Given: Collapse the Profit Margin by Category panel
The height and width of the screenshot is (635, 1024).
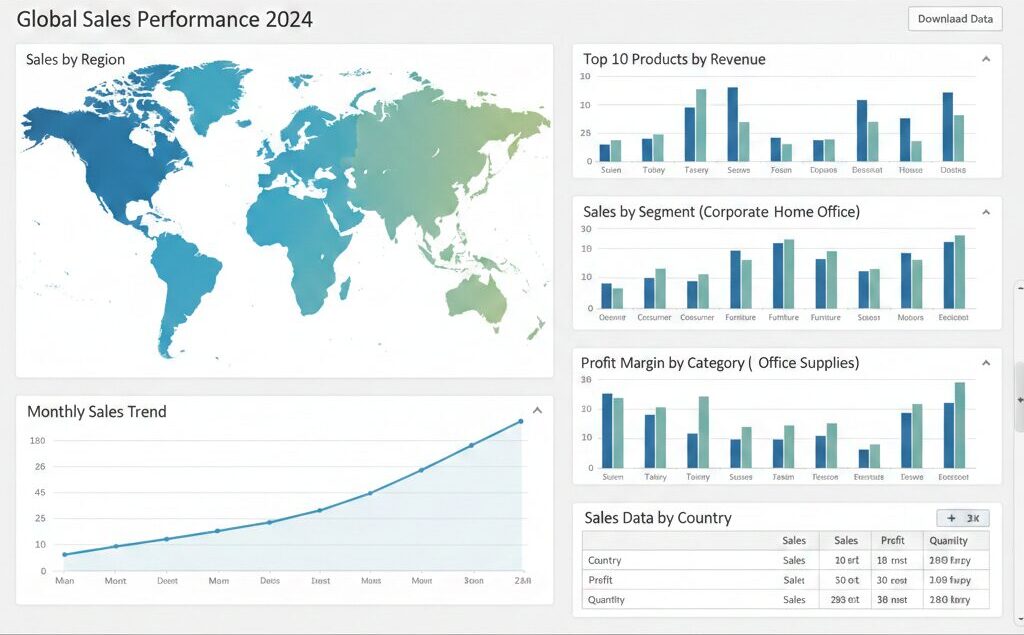Looking at the screenshot, I should tap(986, 363).
